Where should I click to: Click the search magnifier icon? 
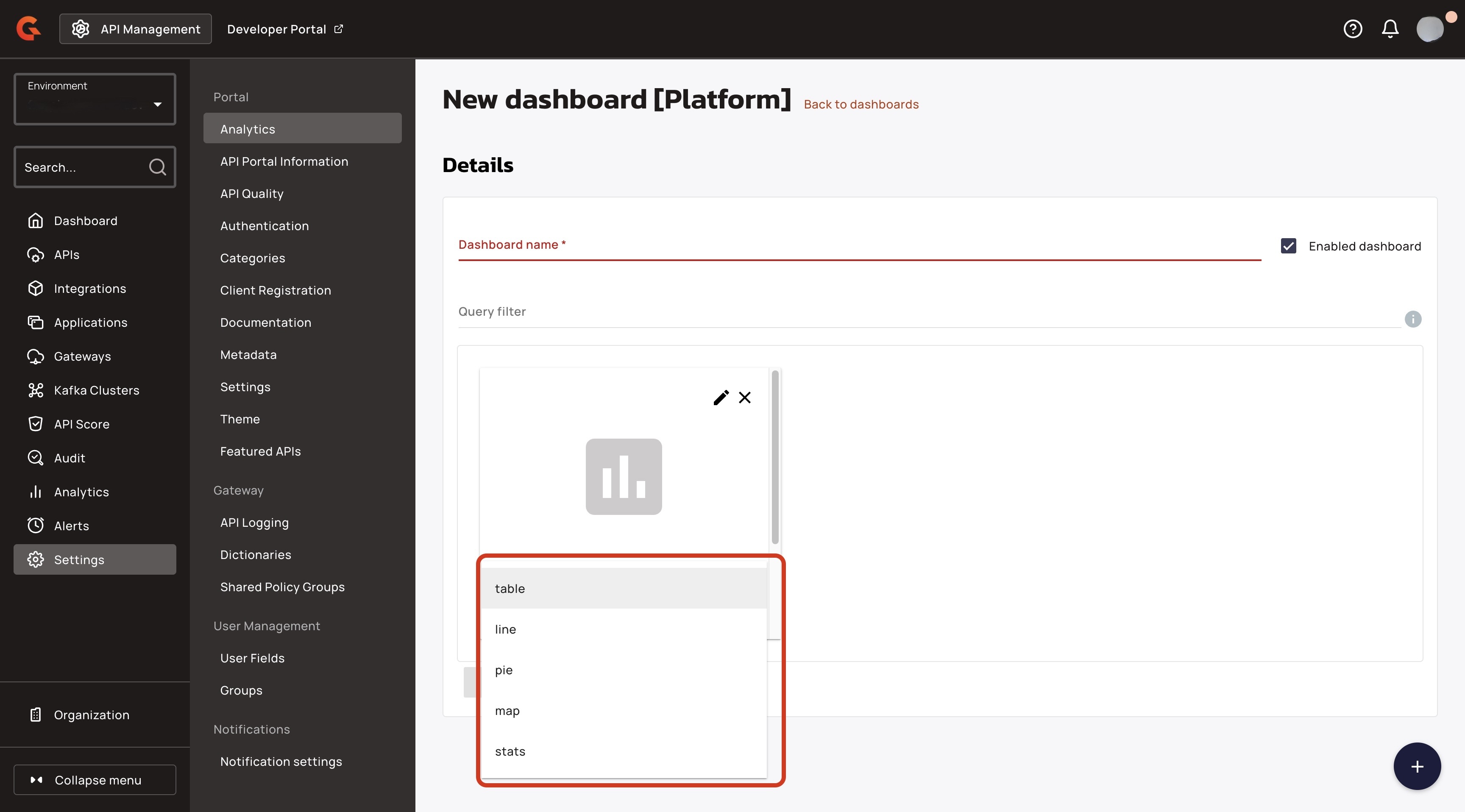[x=157, y=167]
